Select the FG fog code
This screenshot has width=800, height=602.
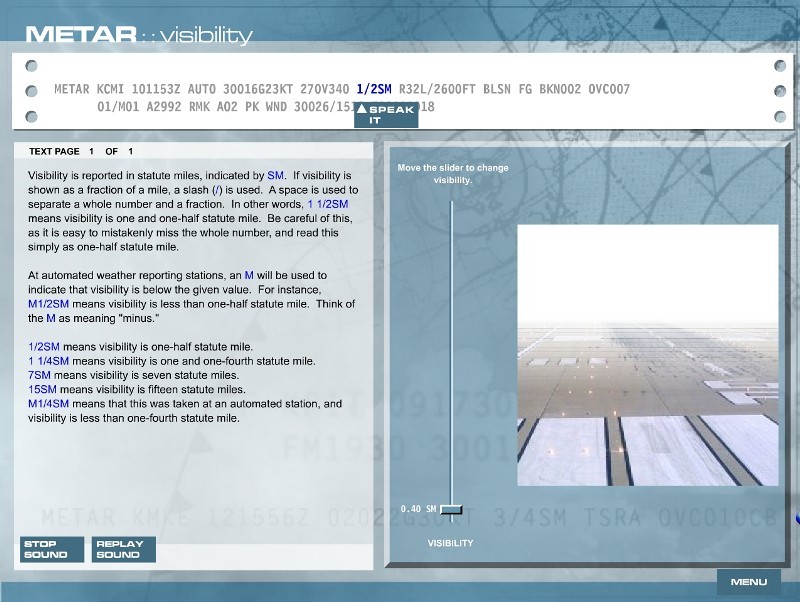coord(525,90)
